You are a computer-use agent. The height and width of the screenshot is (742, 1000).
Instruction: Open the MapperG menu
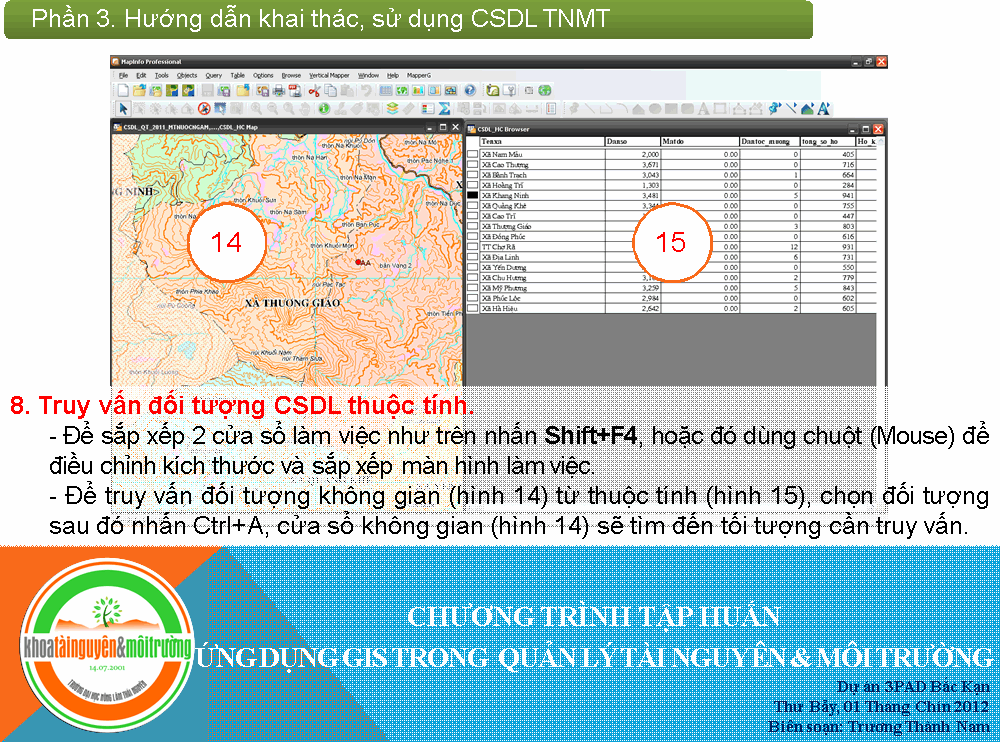click(x=419, y=75)
